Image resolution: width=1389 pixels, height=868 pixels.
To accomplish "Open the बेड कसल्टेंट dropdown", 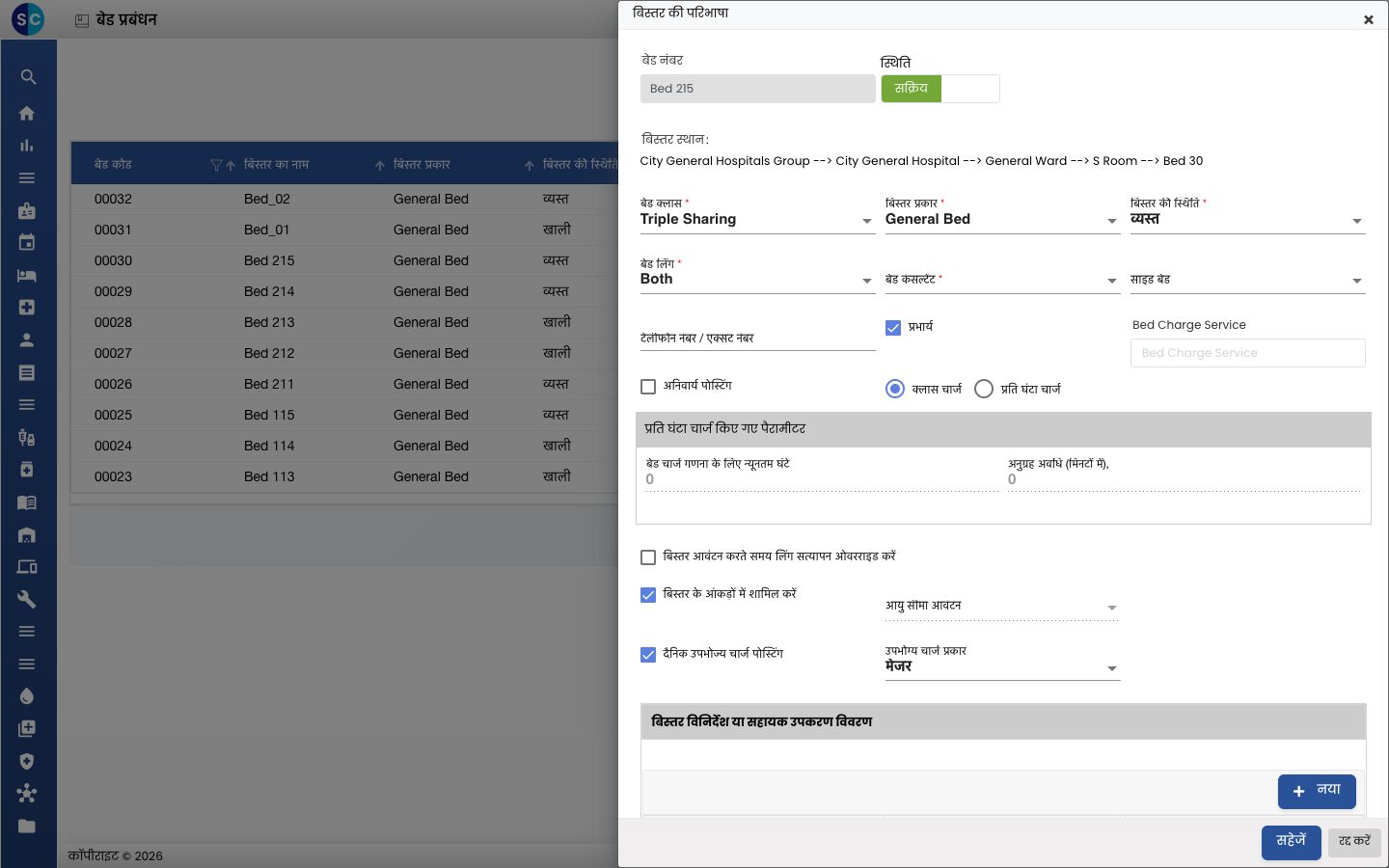I will click(x=1003, y=280).
